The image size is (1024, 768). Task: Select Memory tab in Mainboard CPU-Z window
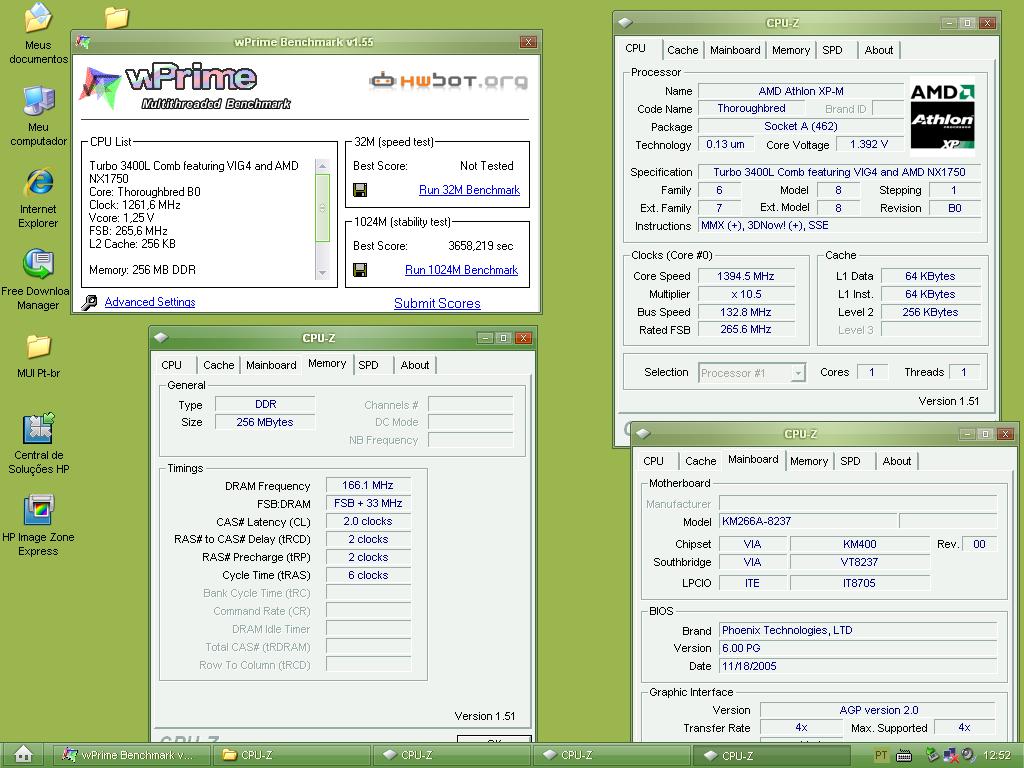coord(808,461)
